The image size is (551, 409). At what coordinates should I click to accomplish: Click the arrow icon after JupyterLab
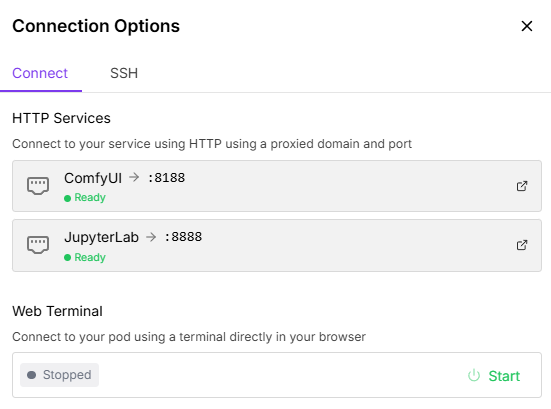[x=151, y=237]
